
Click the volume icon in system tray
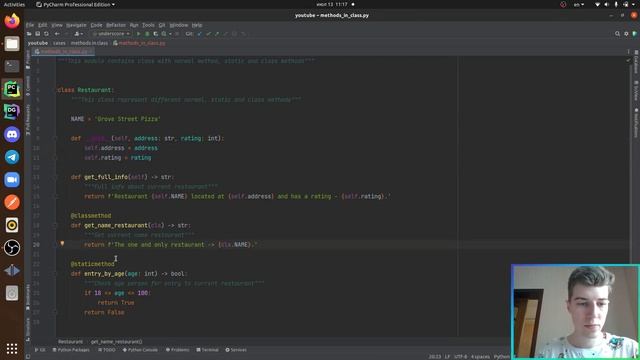click(606, 4)
